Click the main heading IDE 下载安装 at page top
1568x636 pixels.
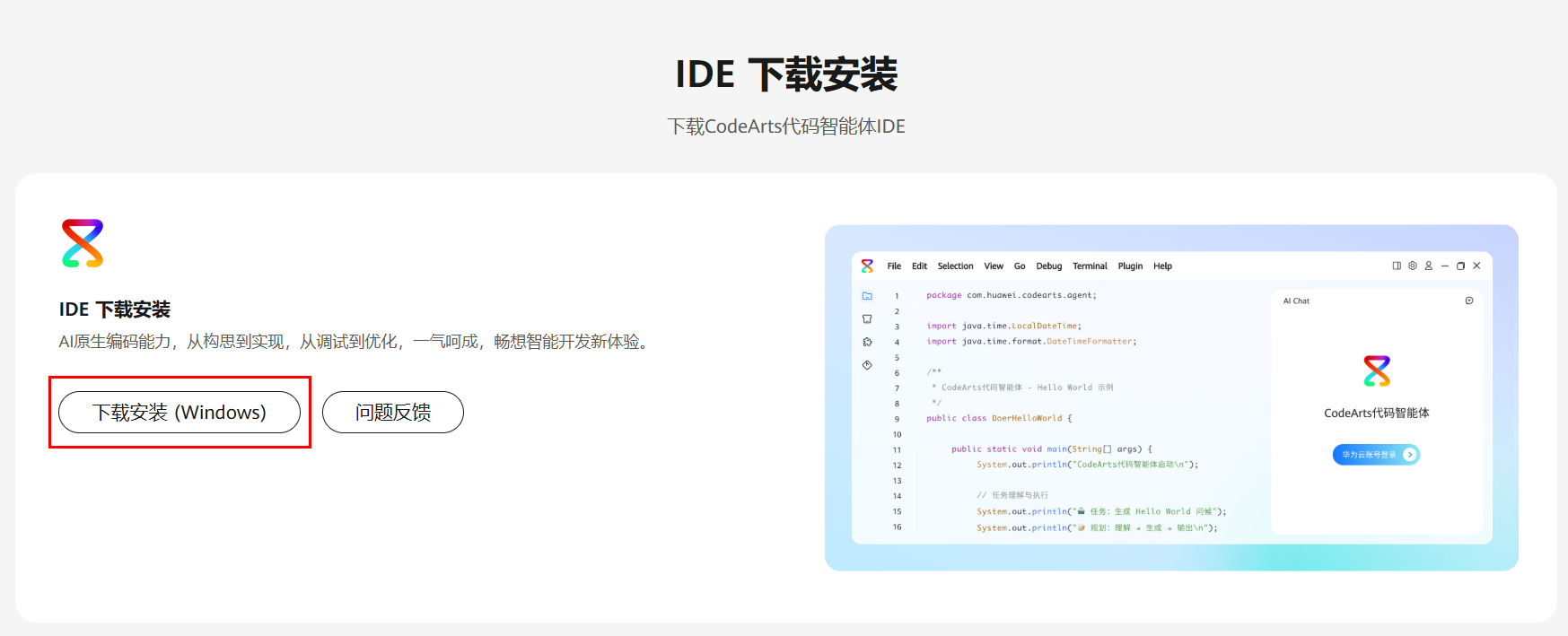[786, 74]
